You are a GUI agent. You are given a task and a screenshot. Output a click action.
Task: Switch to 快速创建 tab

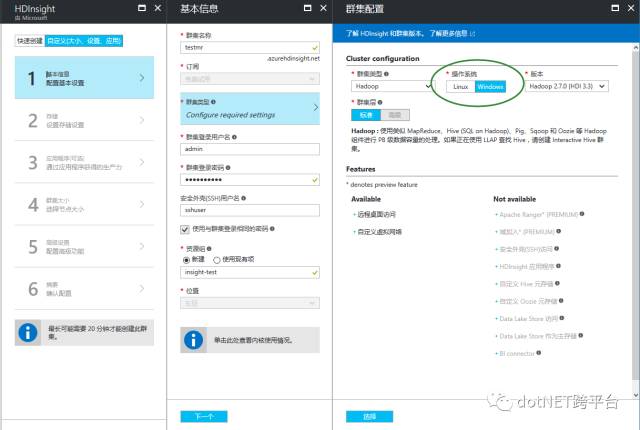pos(29,41)
